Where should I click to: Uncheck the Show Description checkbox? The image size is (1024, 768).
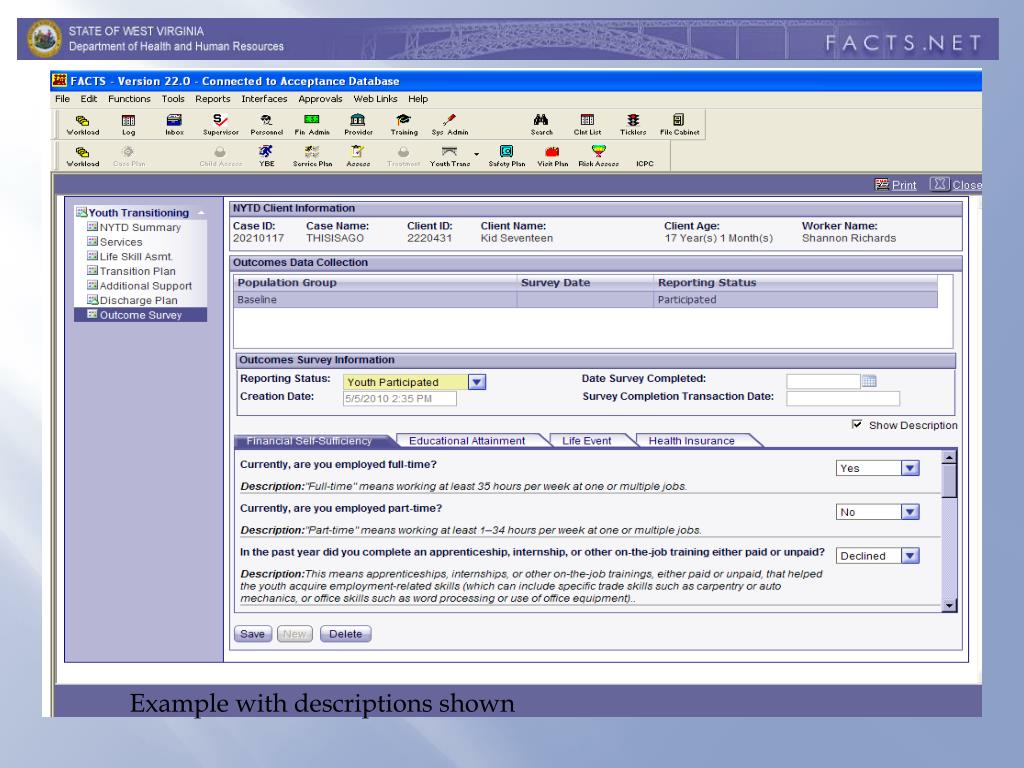click(857, 424)
